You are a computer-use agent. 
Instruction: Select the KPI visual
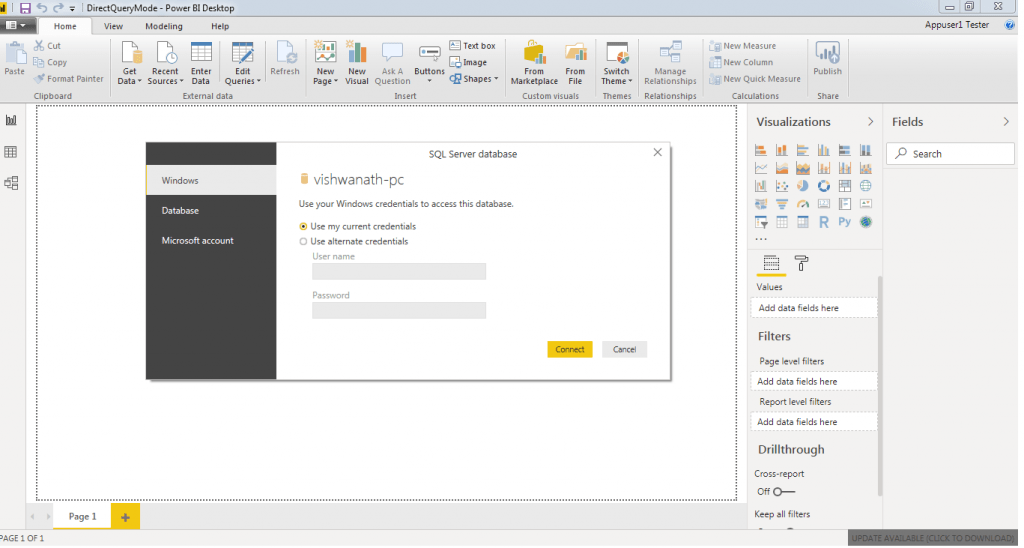[865, 204]
